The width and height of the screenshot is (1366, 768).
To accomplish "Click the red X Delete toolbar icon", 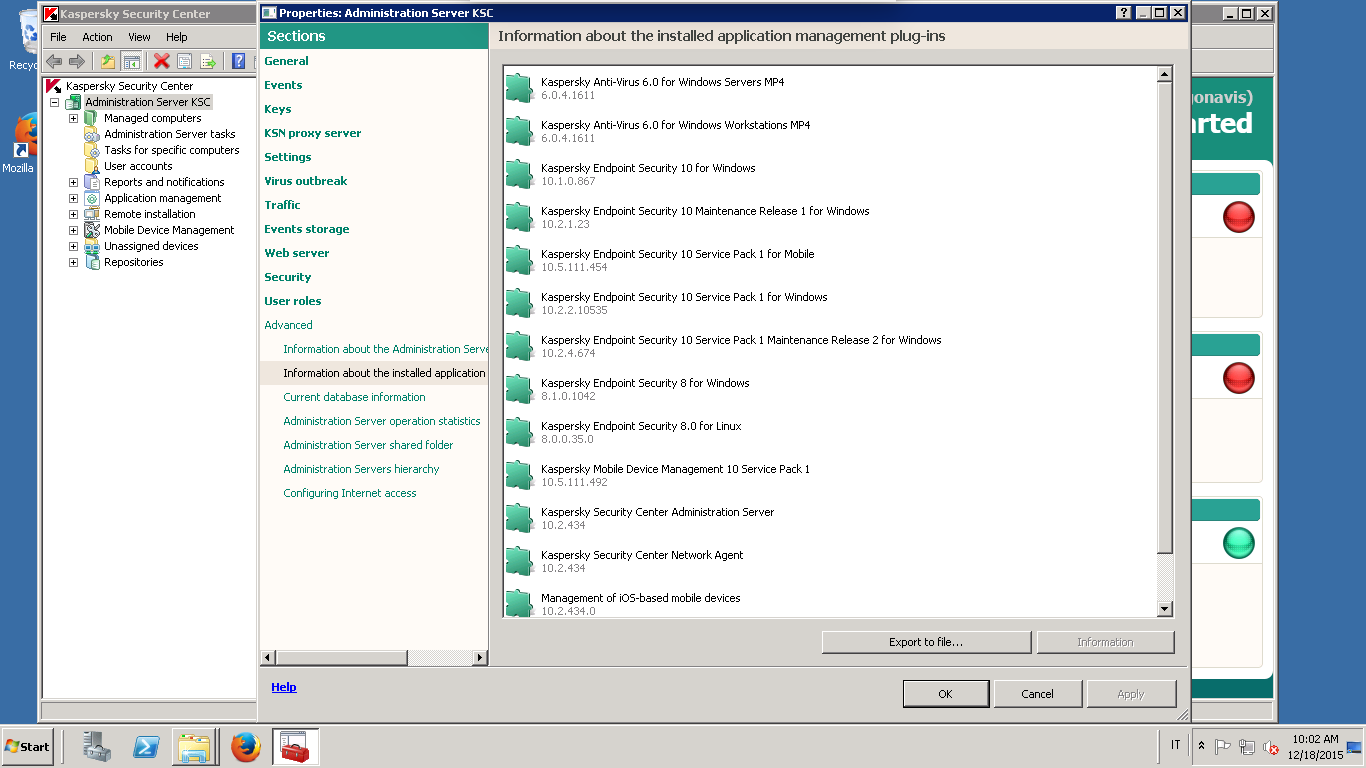I will (x=161, y=61).
